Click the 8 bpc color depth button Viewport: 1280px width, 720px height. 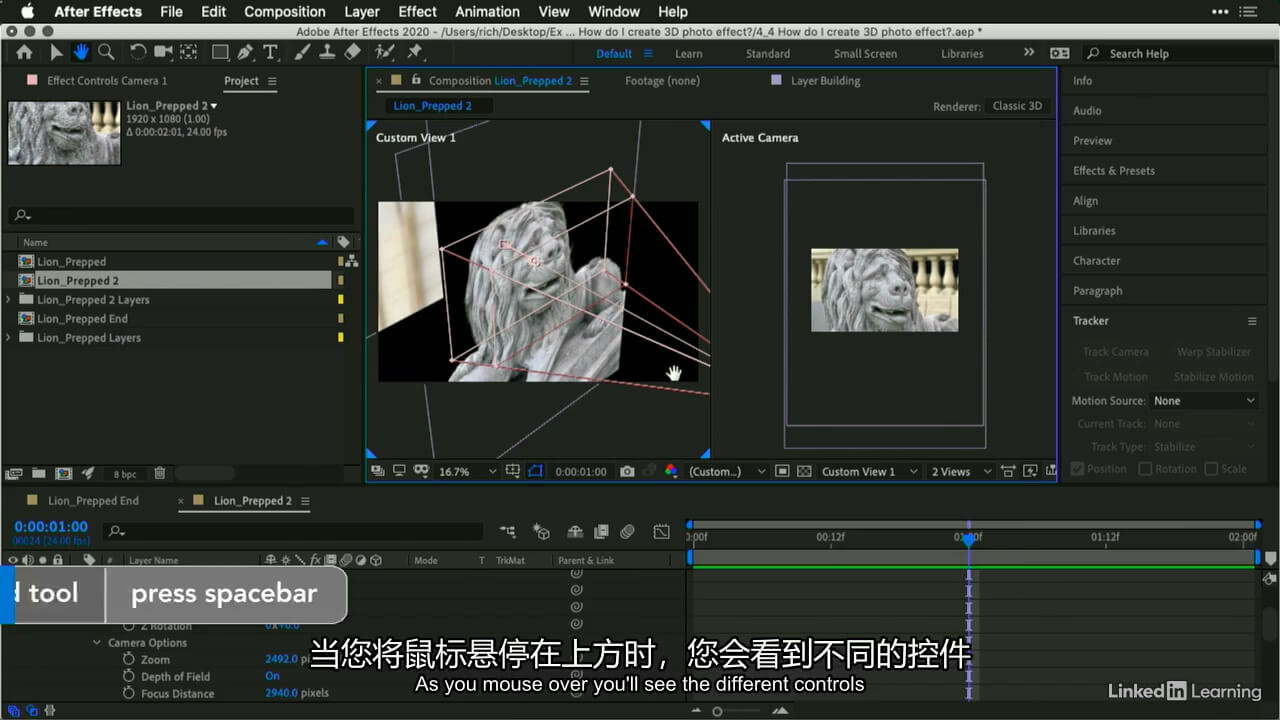[x=125, y=474]
